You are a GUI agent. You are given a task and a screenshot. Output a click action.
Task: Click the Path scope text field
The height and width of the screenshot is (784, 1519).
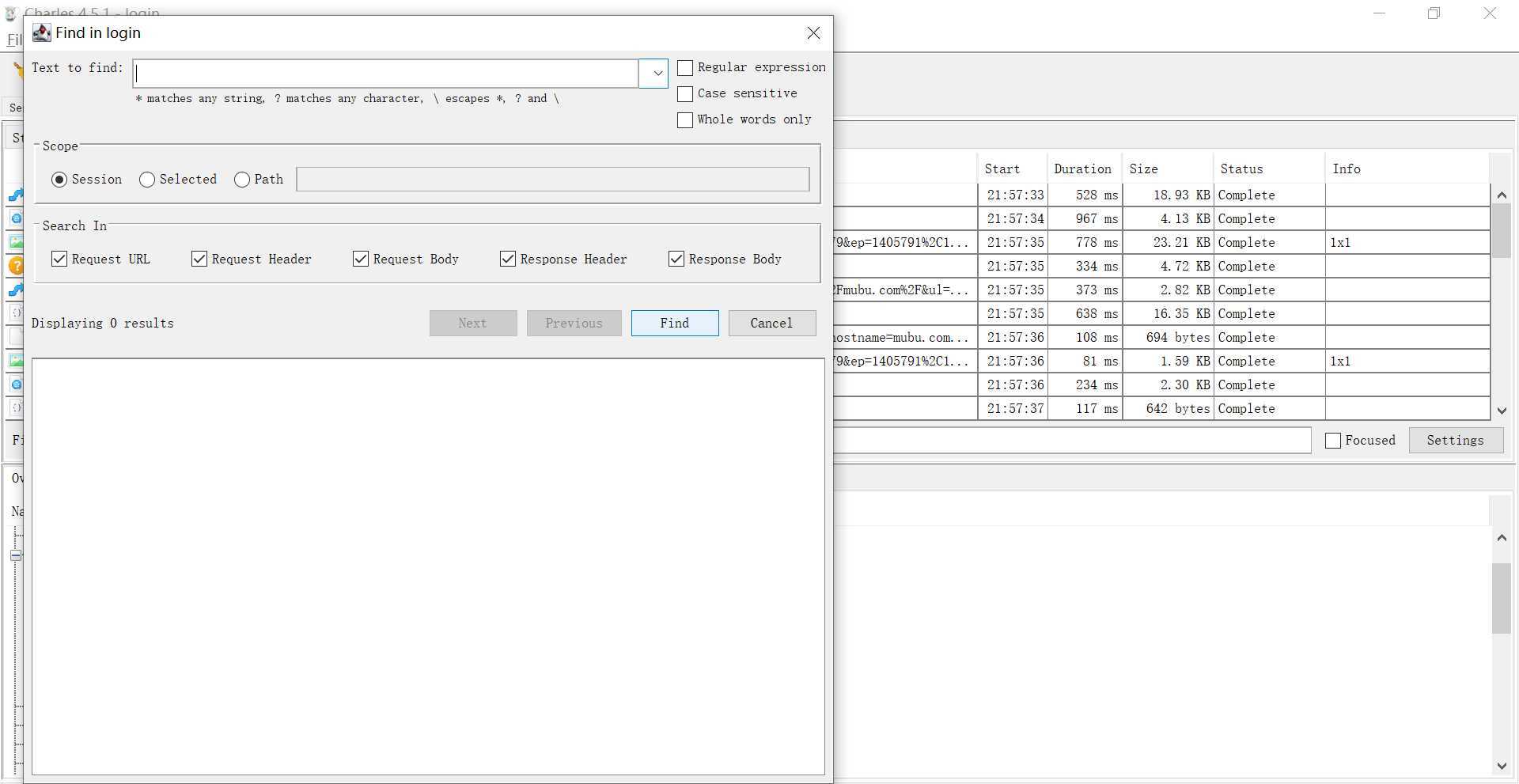point(553,179)
